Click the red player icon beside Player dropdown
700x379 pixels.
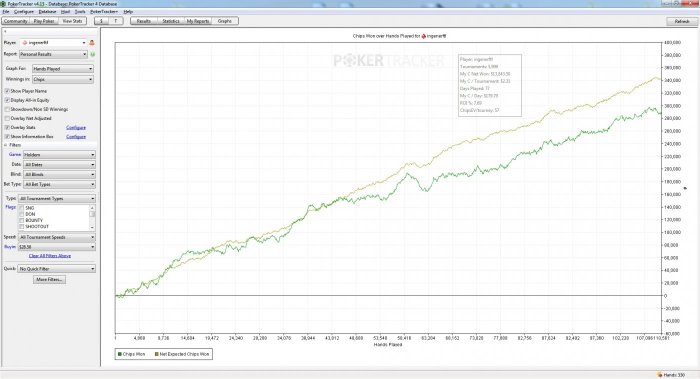pos(92,42)
